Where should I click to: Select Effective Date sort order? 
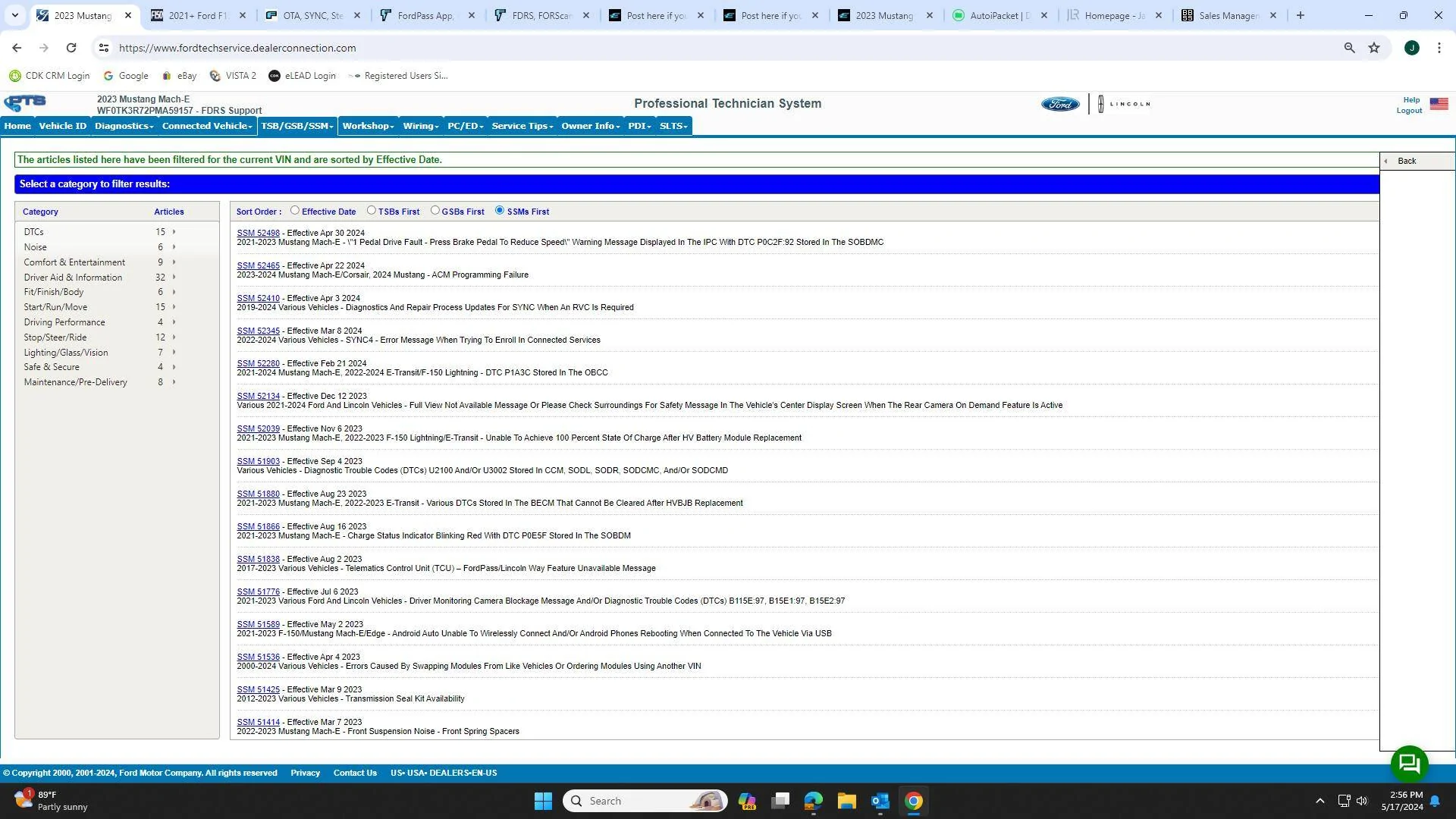(x=294, y=211)
